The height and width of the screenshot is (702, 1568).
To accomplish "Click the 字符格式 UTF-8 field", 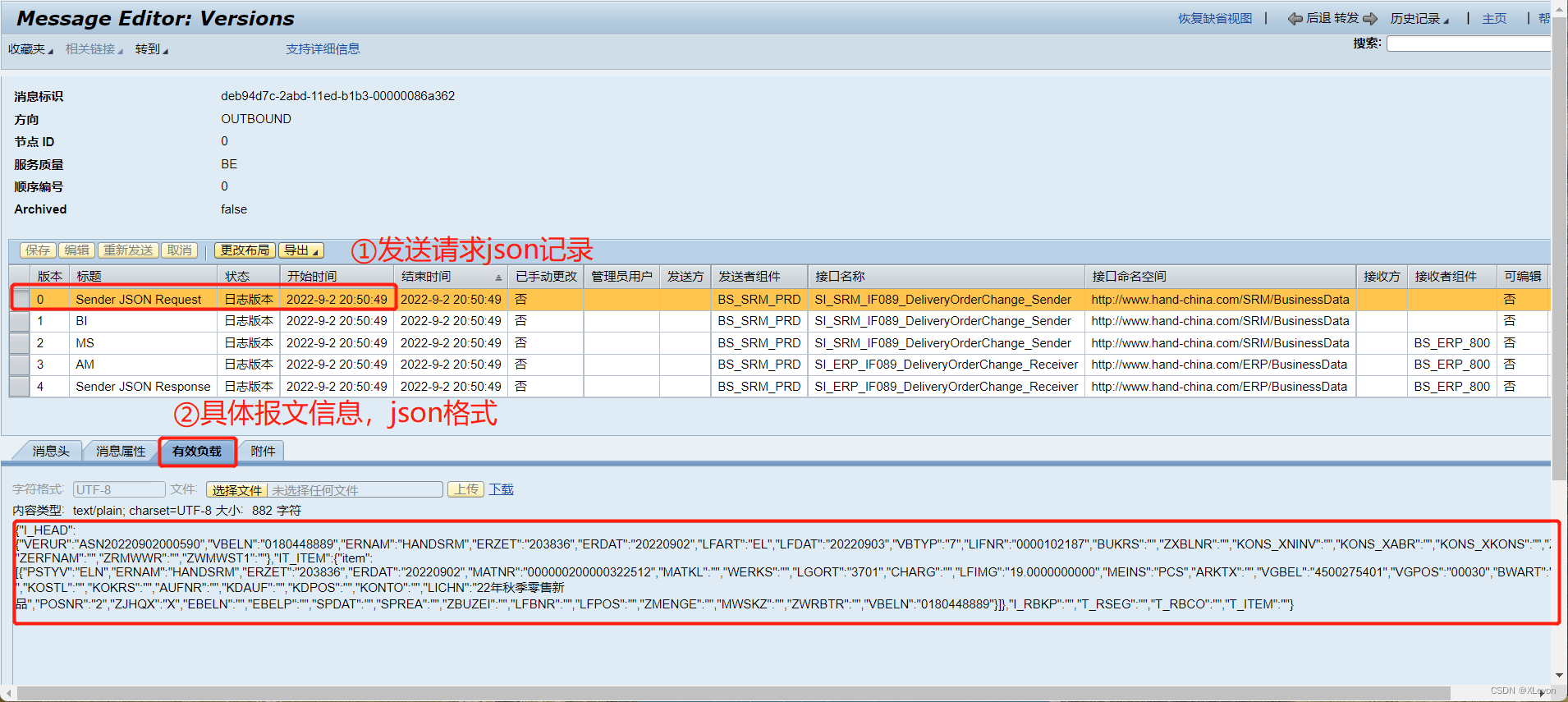I will 119,489.
